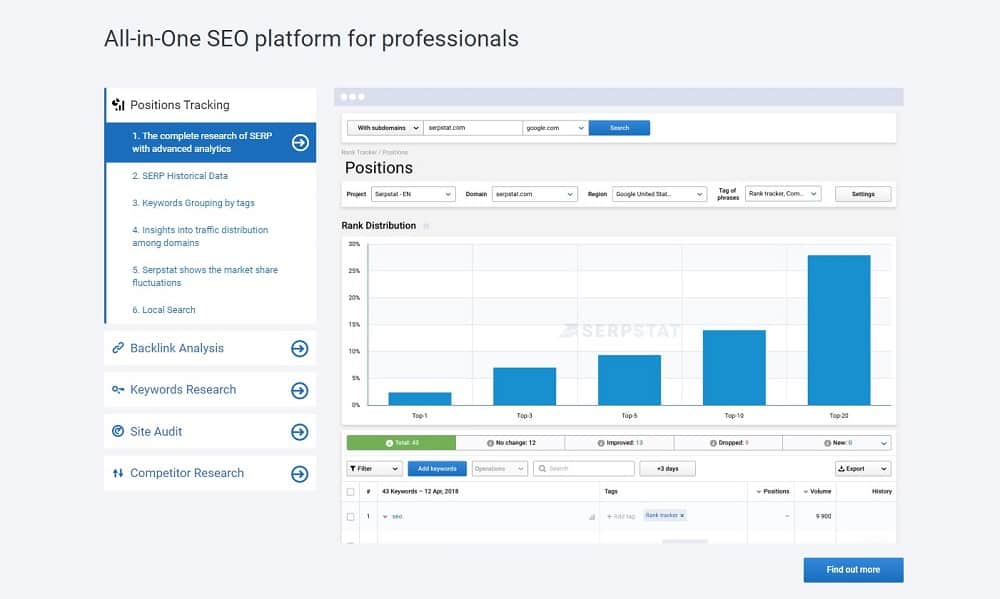Click the Add tag link in seo row
The height and width of the screenshot is (599, 1000).
point(621,516)
